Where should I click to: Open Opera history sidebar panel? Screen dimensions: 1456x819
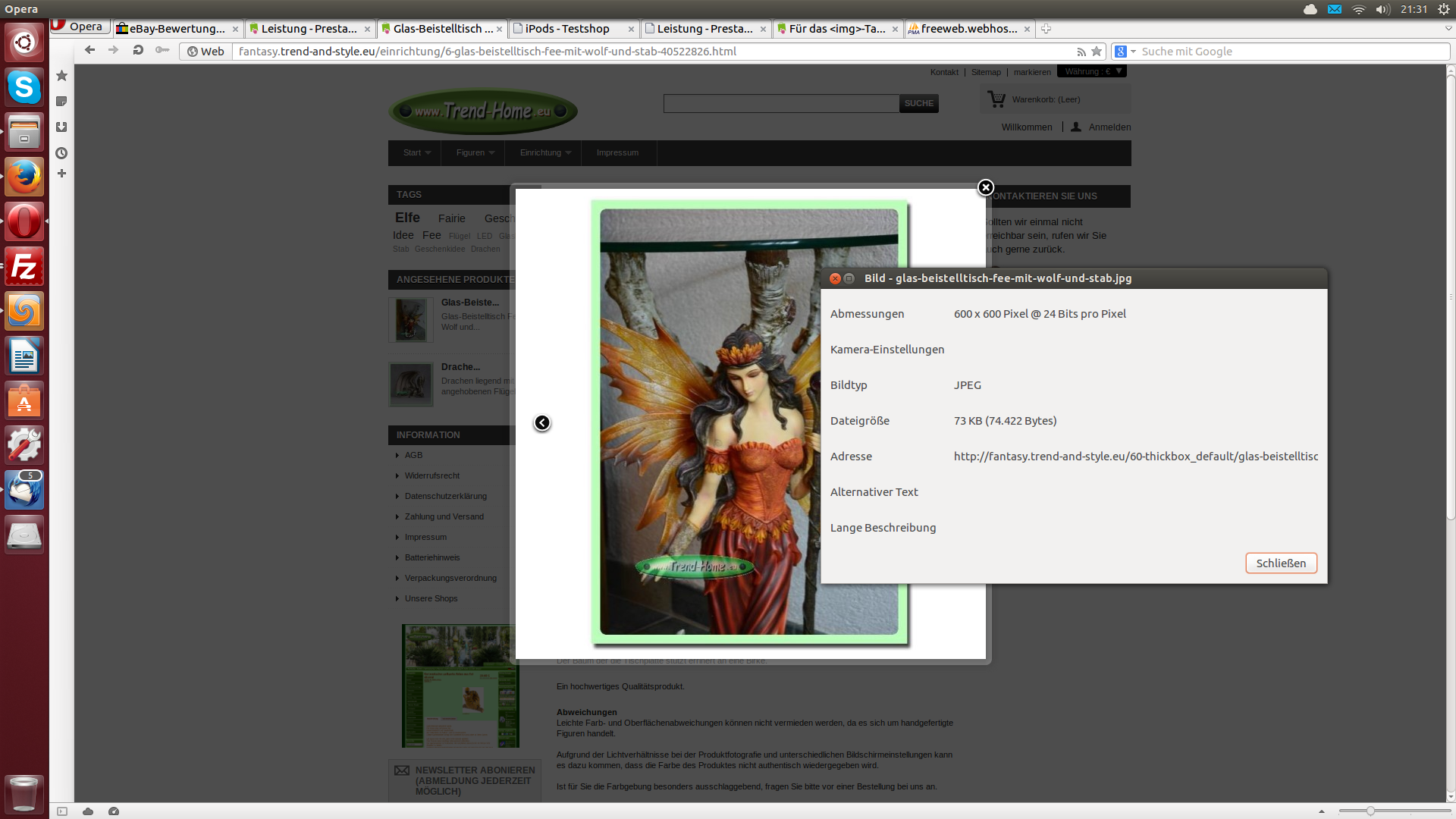pyautogui.click(x=62, y=153)
